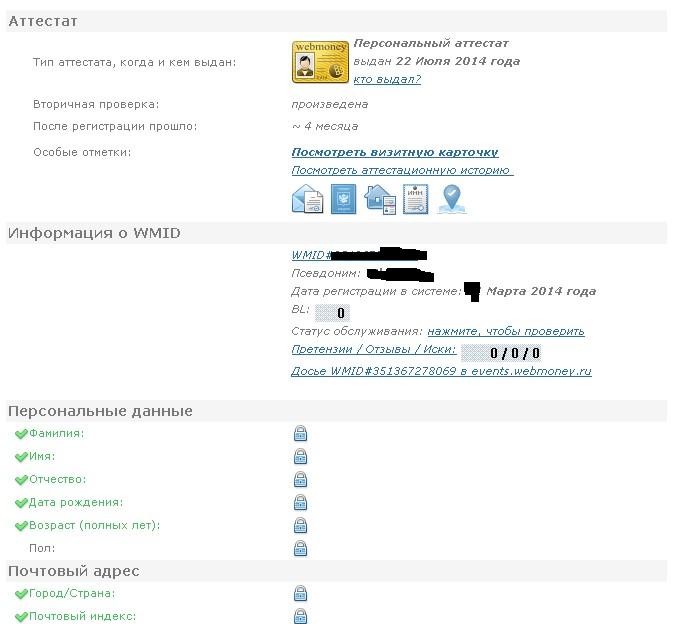This screenshot has width=685, height=624.
Task: Click the green checkmark beside Имя
Action: pos(21,457)
